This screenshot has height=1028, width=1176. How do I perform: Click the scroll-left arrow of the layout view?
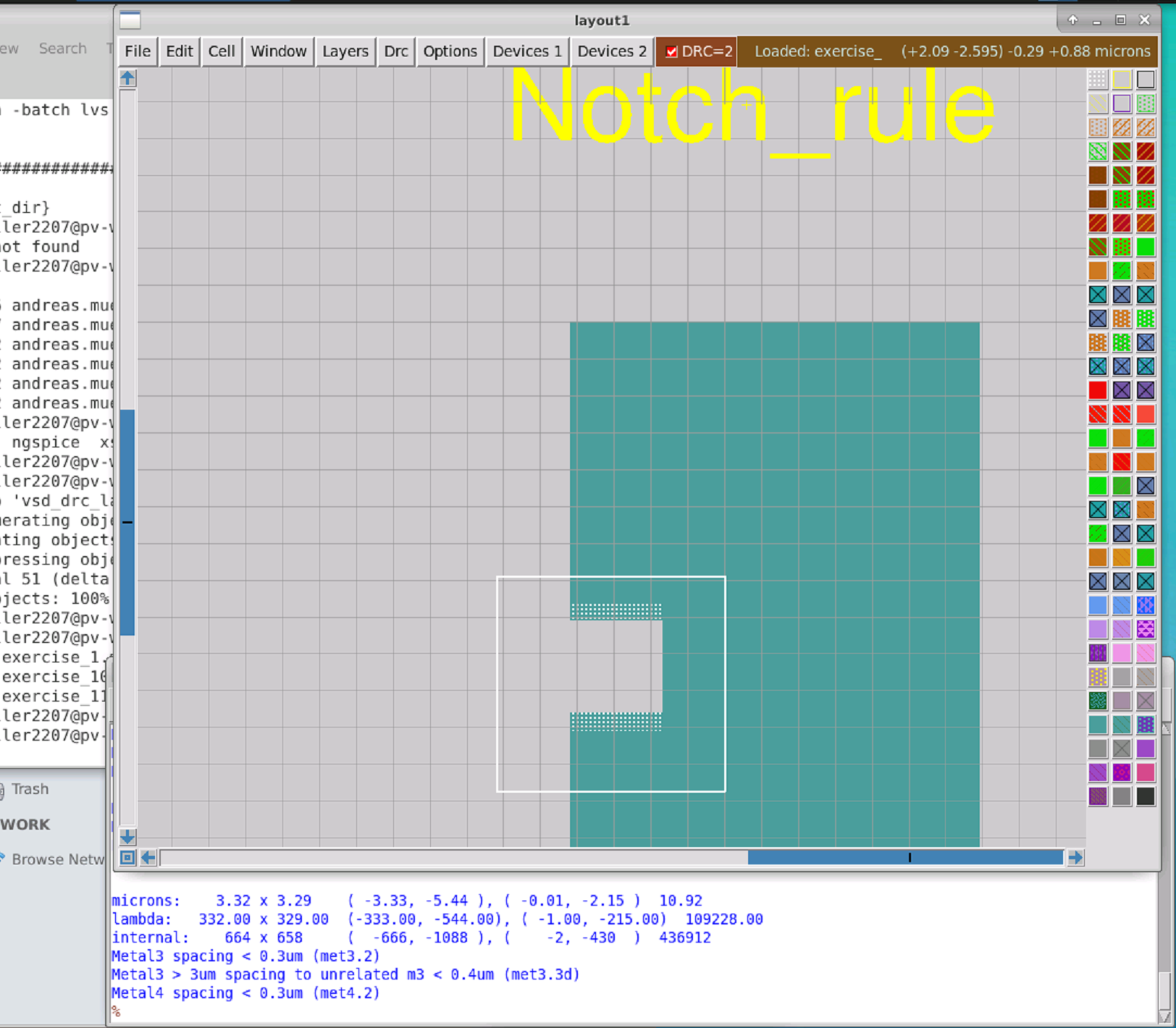[x=148, y=858]
